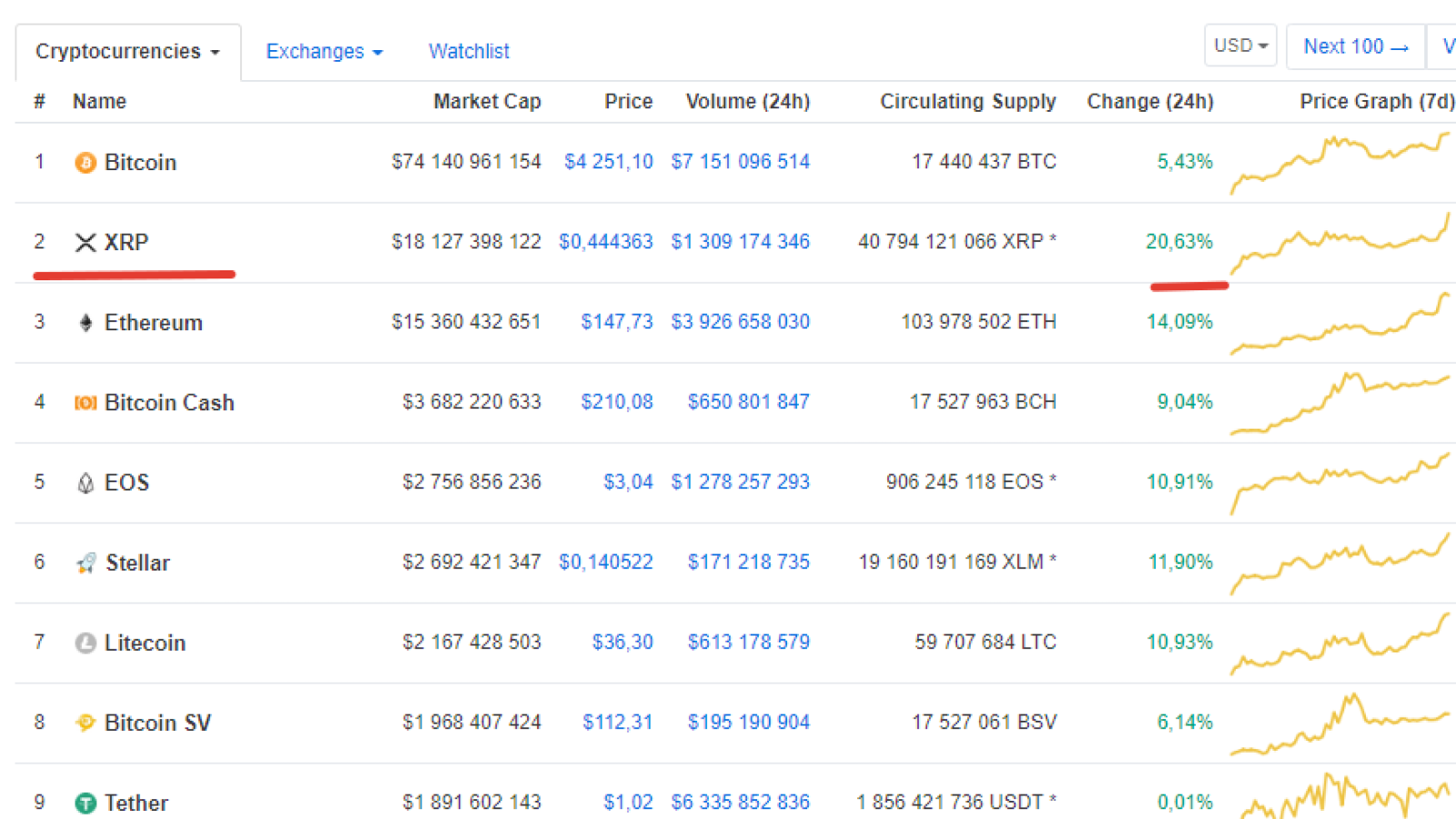Open the Tether name link
The image size is (1456, 819).
point(136,804)
